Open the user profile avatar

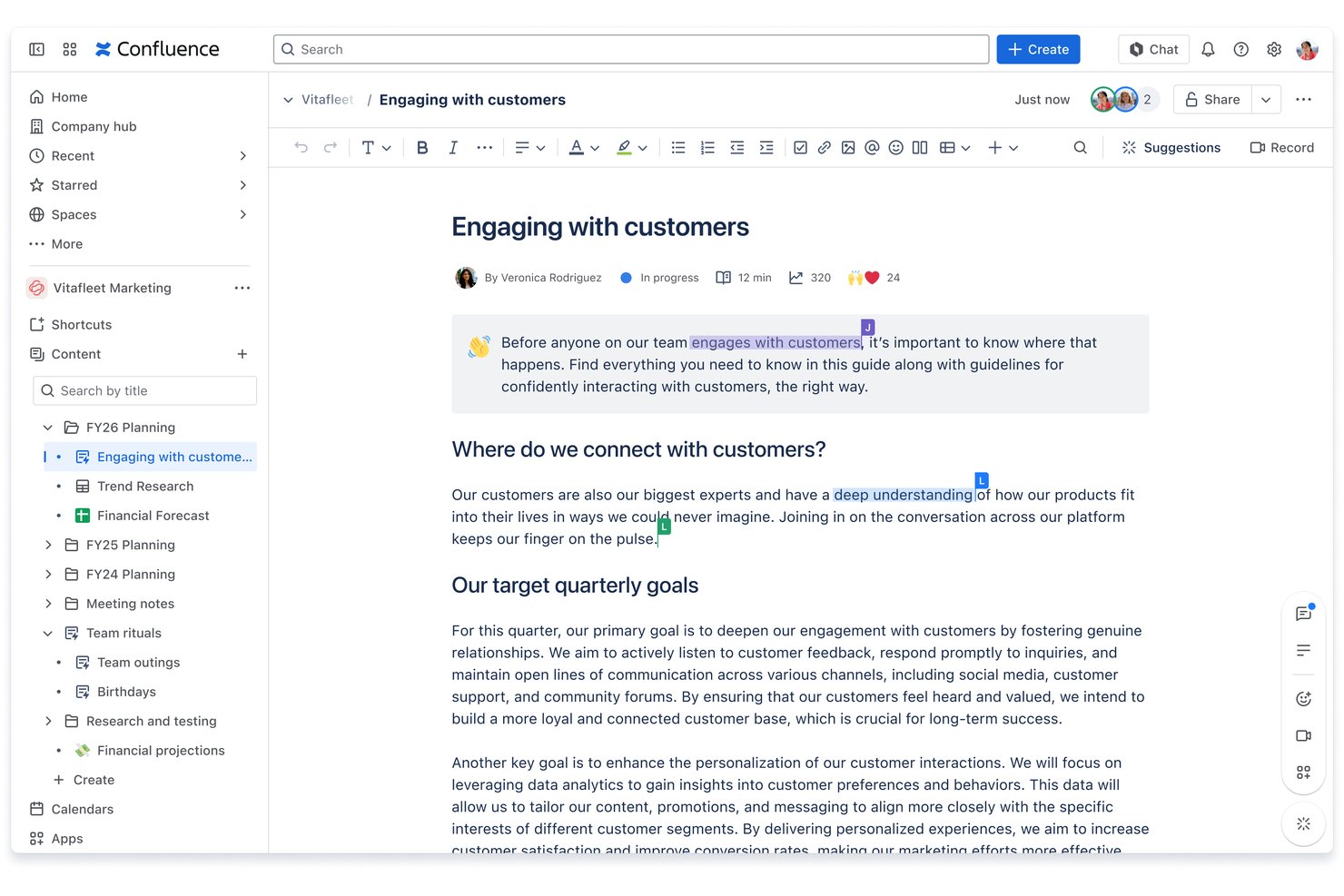tap(1308, 49)
